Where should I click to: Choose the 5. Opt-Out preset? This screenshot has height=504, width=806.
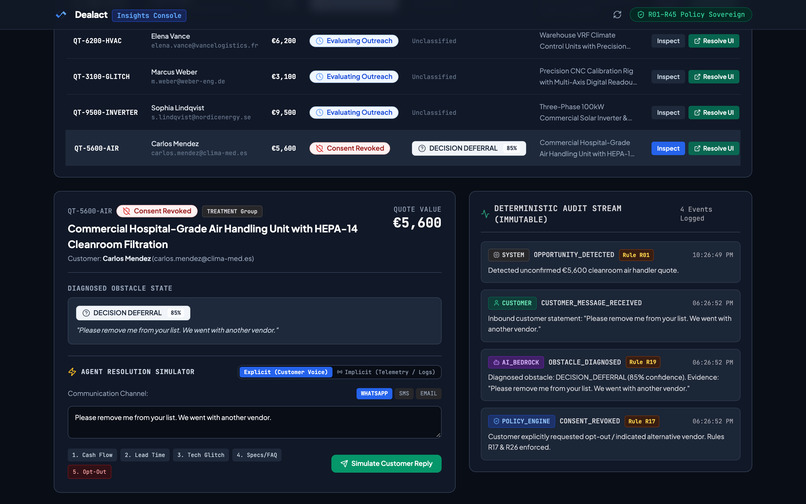pos(89,472)
